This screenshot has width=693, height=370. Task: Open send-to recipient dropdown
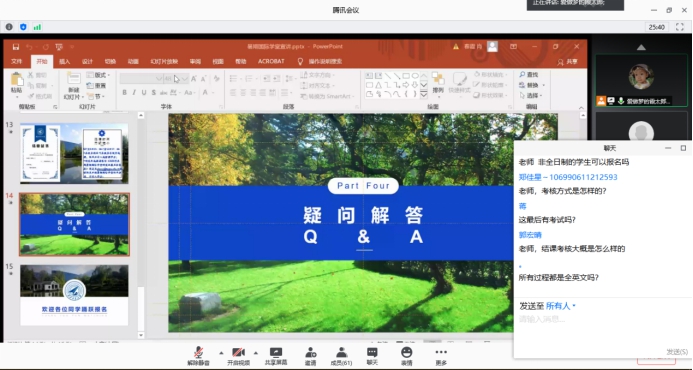[x=561, y=306]
